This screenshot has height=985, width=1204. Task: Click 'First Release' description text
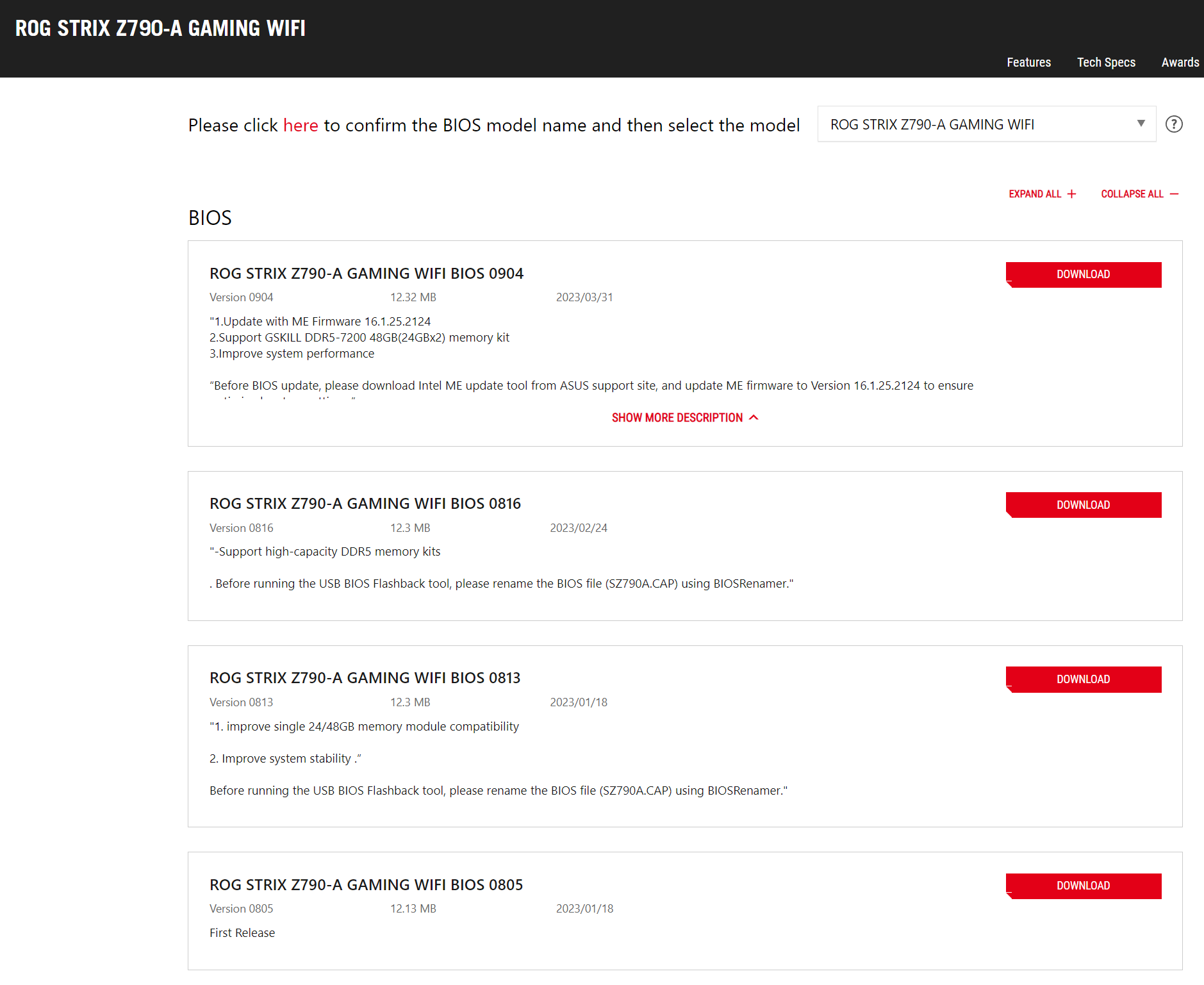pyautogui.click(x=242, y=933)
